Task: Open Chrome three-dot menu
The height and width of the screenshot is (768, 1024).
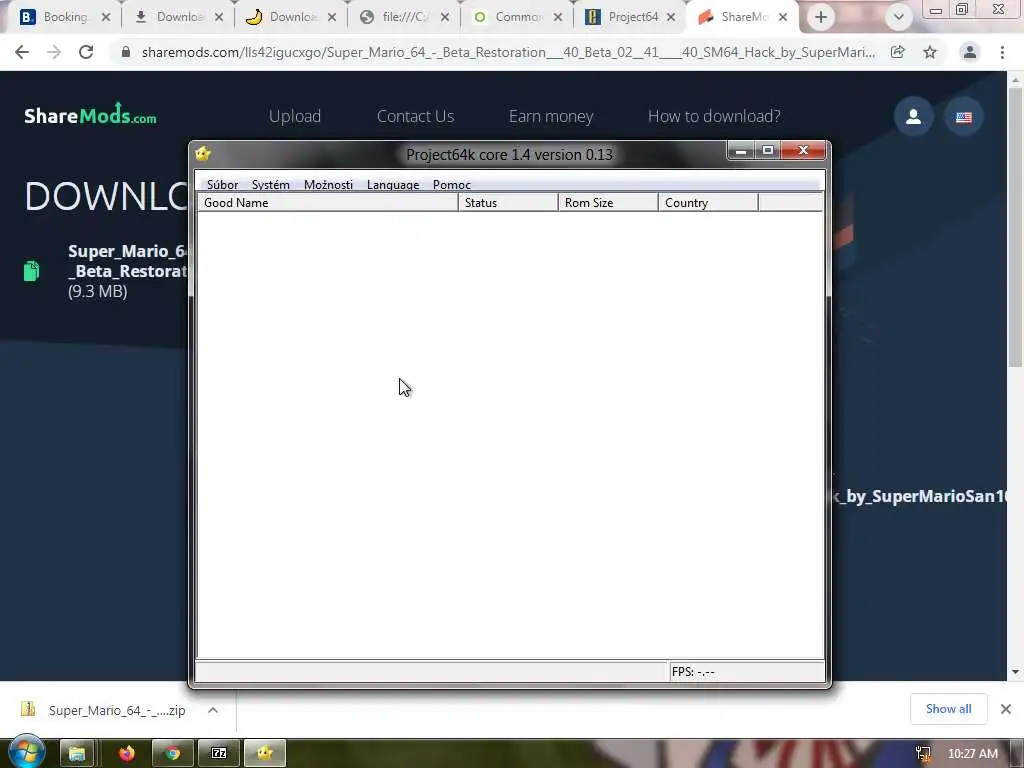Action: coord(1002,52)
